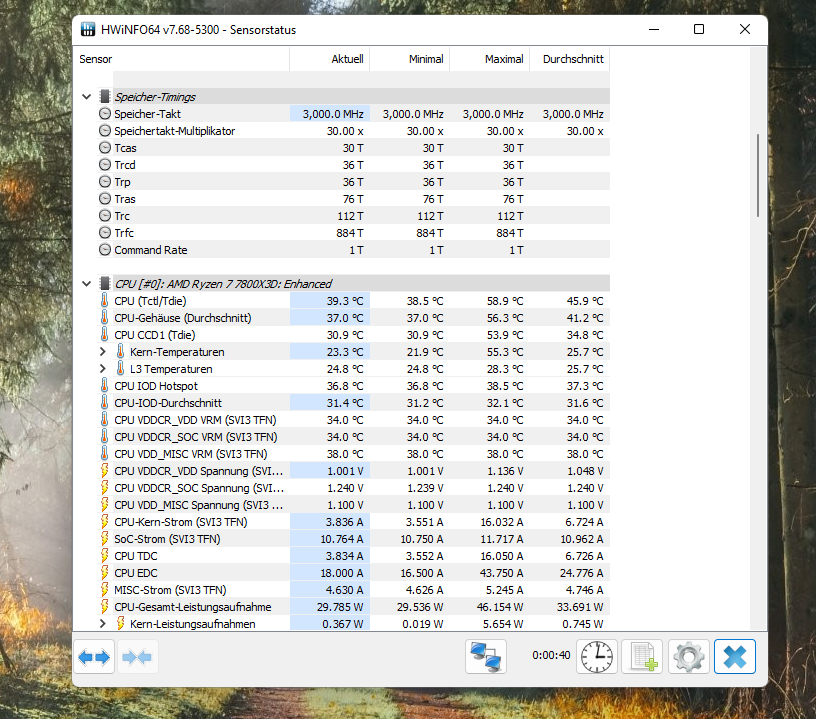Select the Trp row label
The image size is (816, 719).
click(122, 182)
